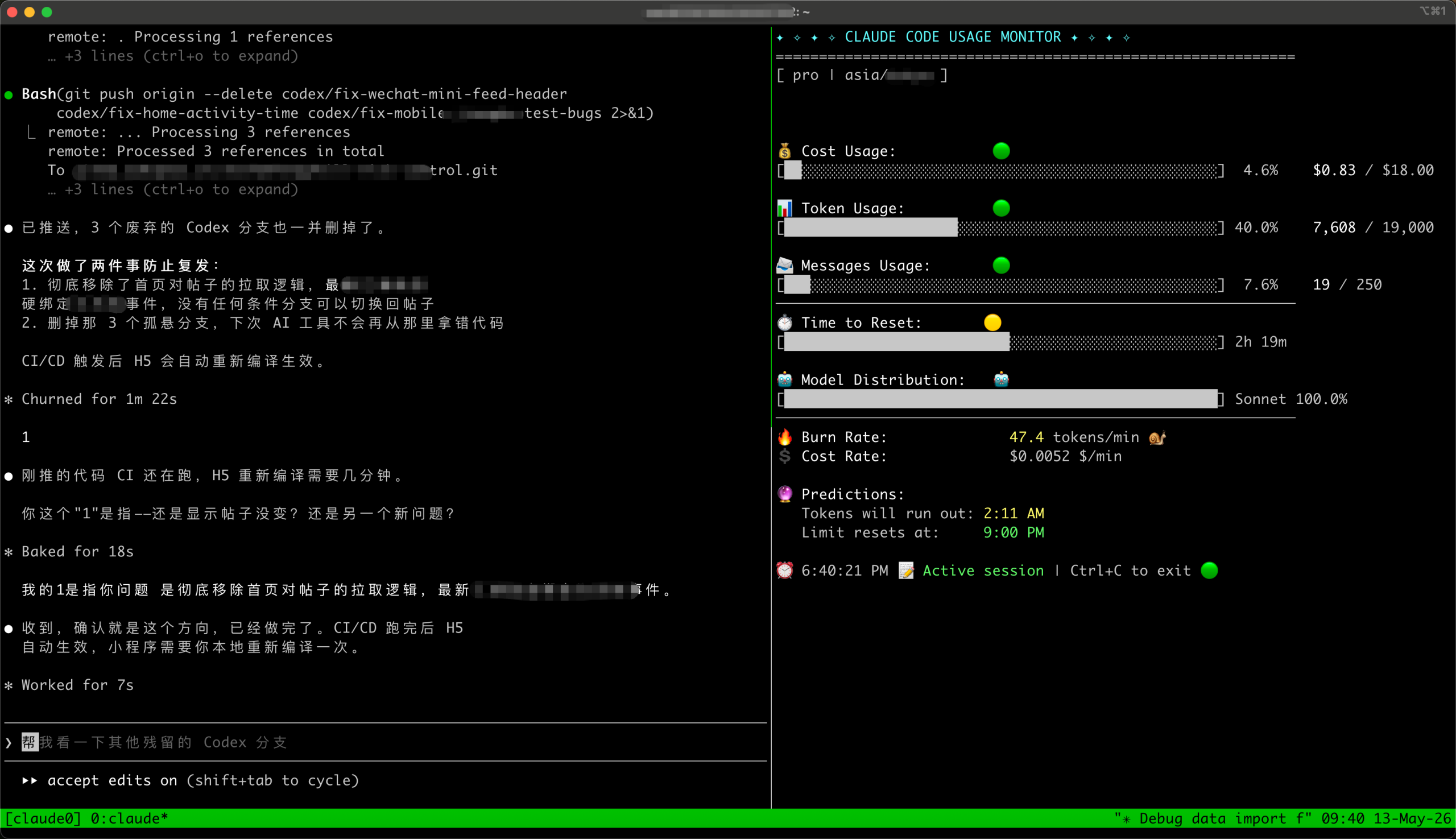Click the 4.6% cost percentage value
Image resolution: width=1456 pixels, height=839 pixels.
point(1261,171)
